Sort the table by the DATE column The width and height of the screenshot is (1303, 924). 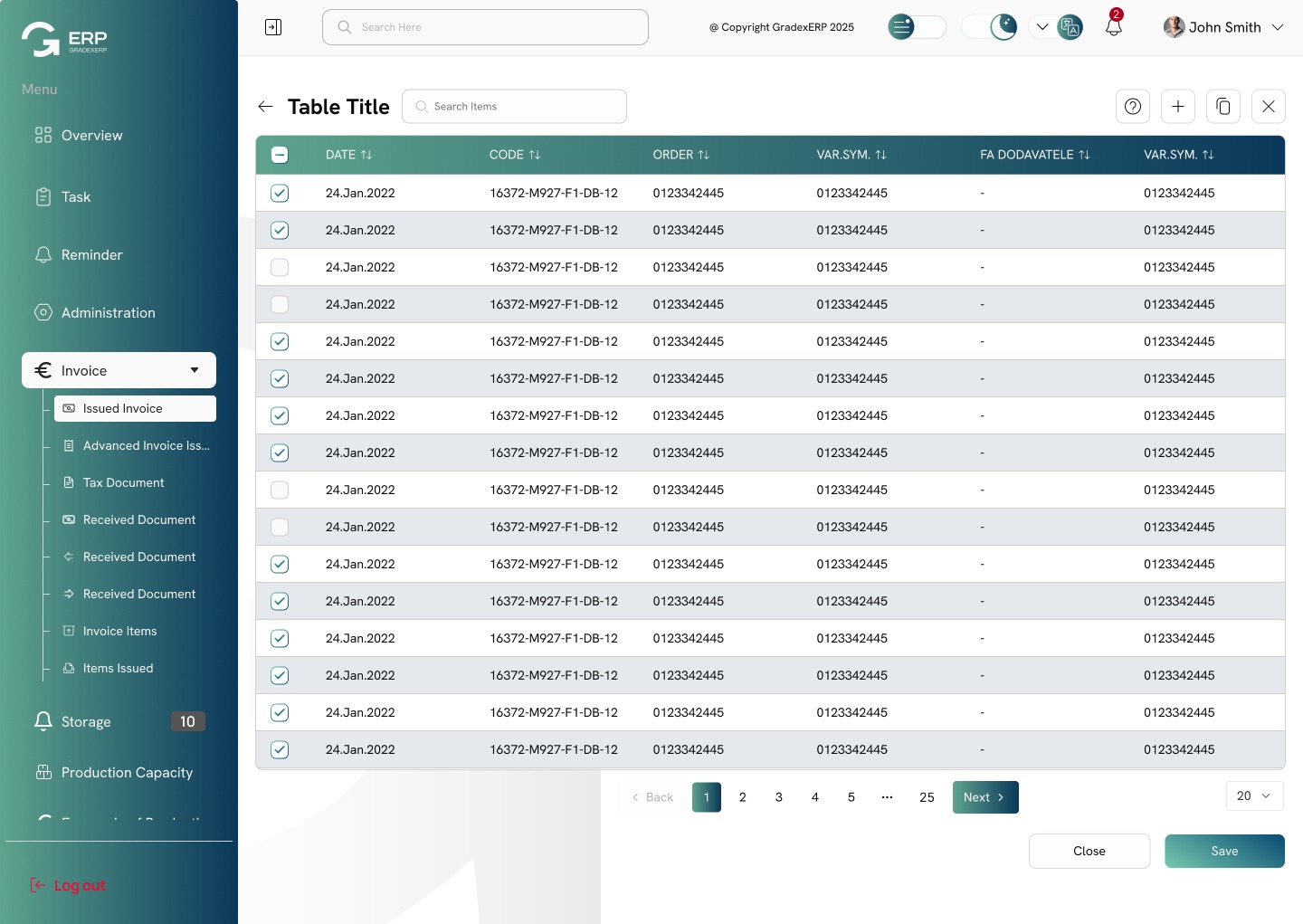click(366, 155)
